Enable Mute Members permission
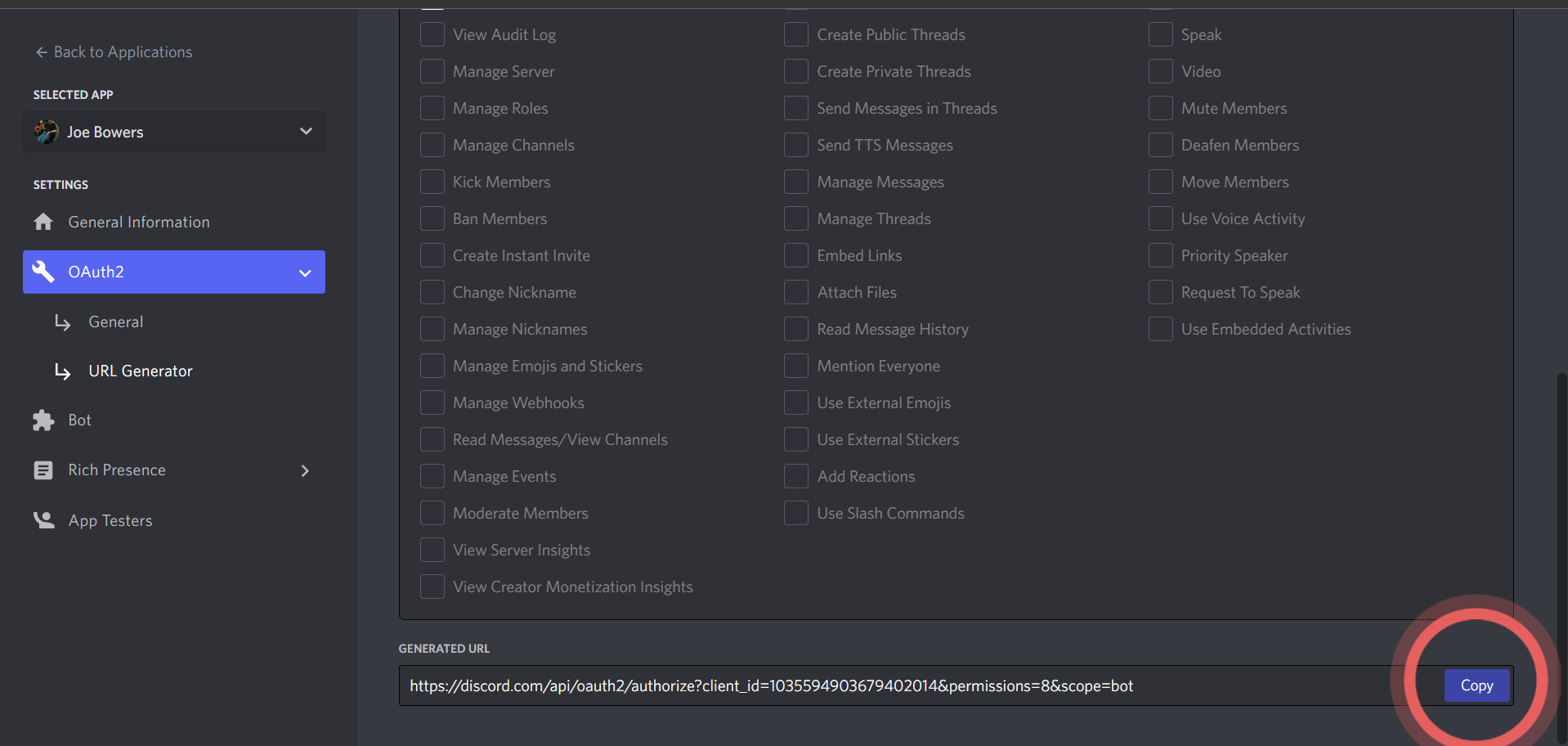Viewport: 1568px width, 746px height. click(1161, 108)
